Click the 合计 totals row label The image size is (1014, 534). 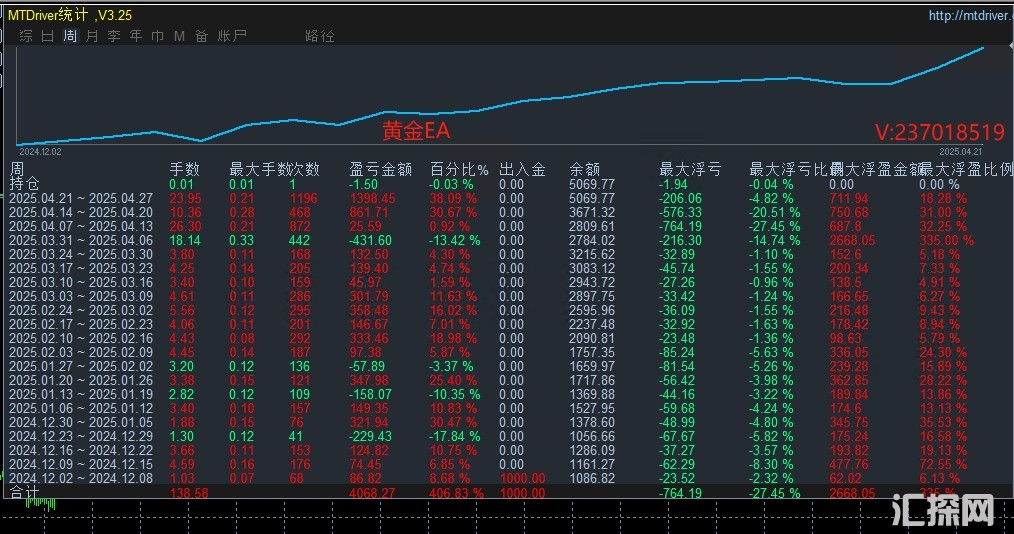coord(24,493)
